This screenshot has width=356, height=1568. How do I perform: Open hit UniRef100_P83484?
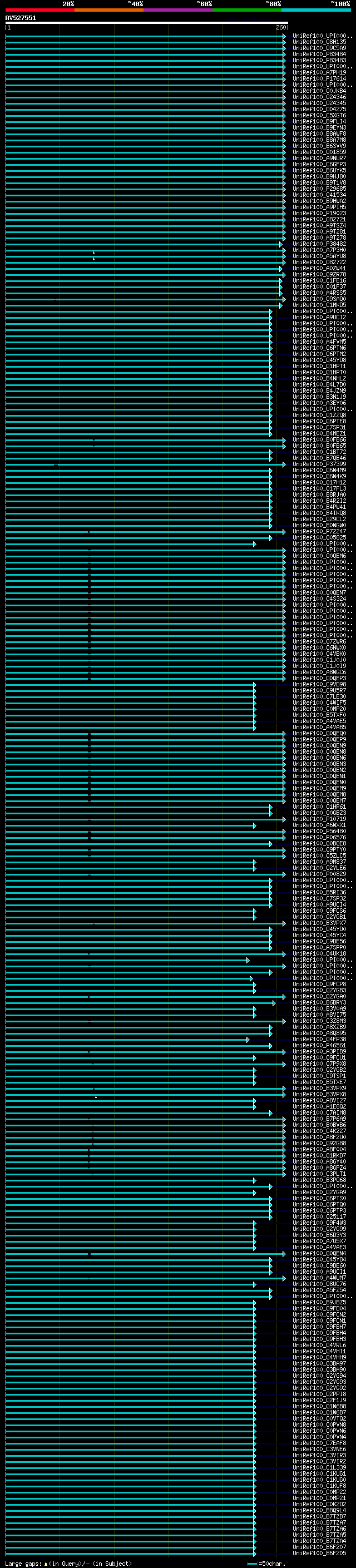319,54
